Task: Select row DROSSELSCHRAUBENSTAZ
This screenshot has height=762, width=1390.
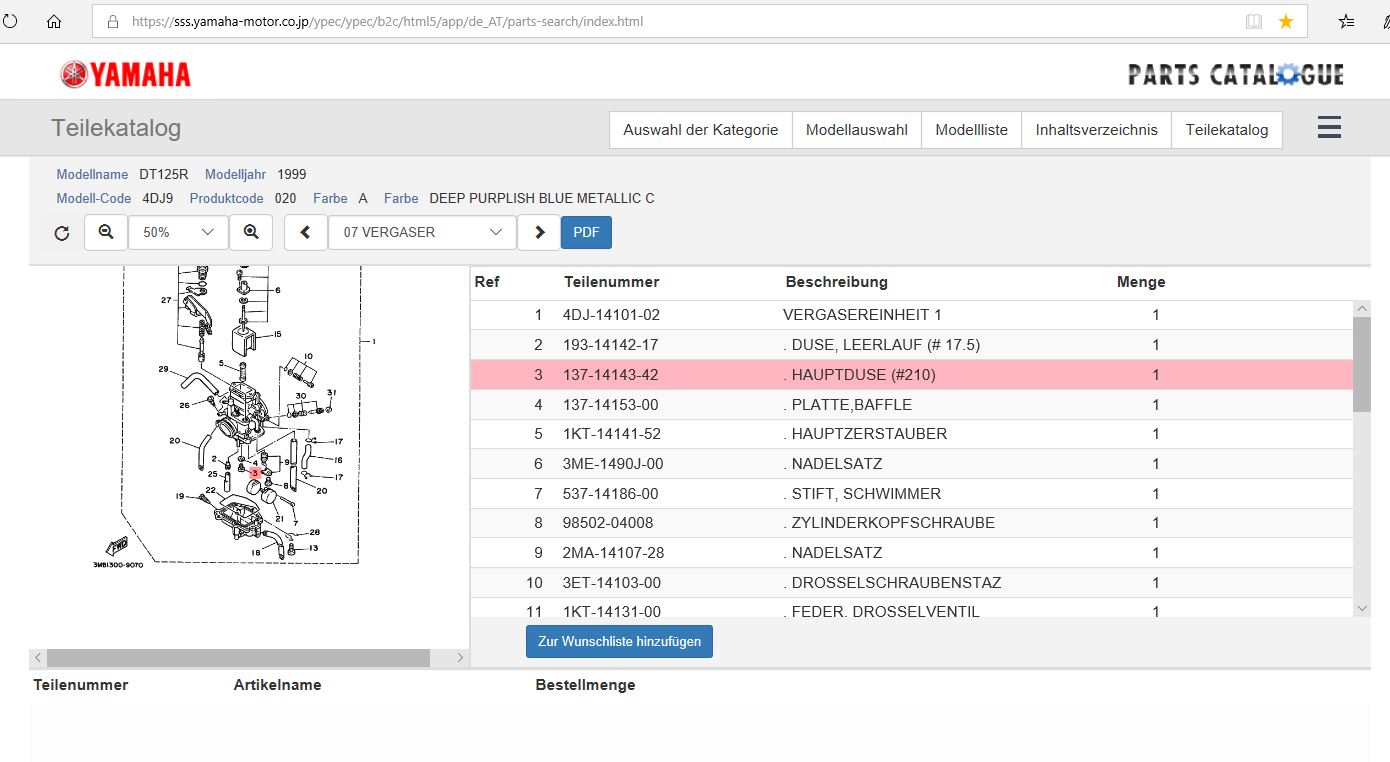Action: pos(912,583)
